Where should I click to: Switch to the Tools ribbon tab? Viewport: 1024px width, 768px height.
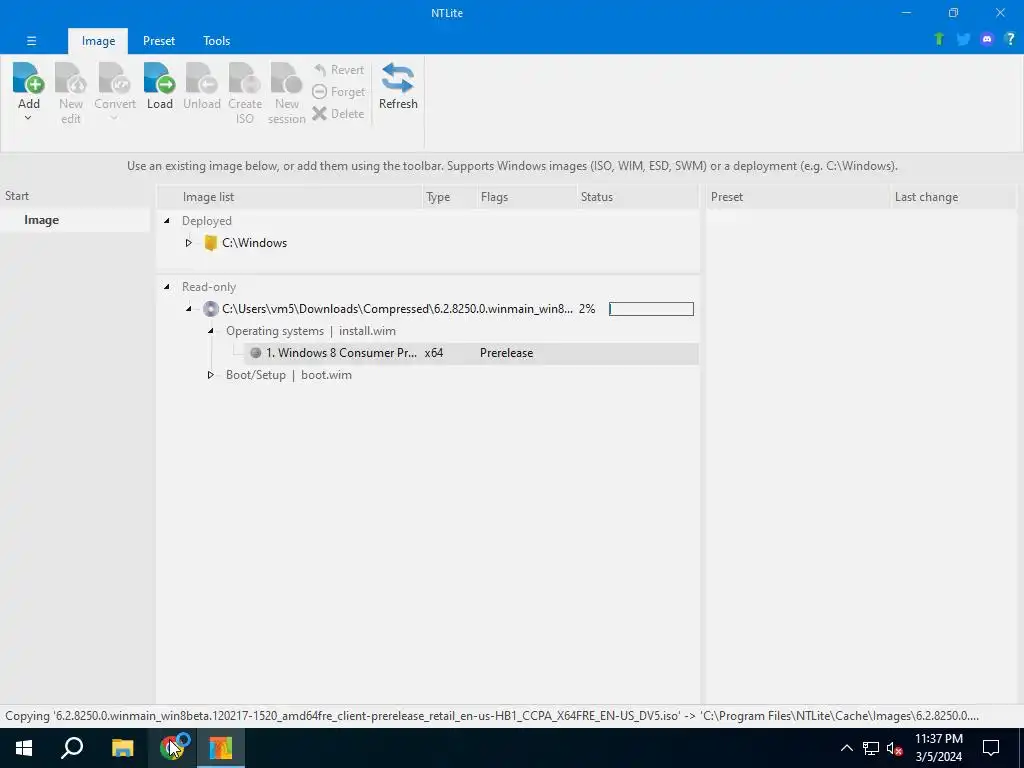[x=216, y=40]
